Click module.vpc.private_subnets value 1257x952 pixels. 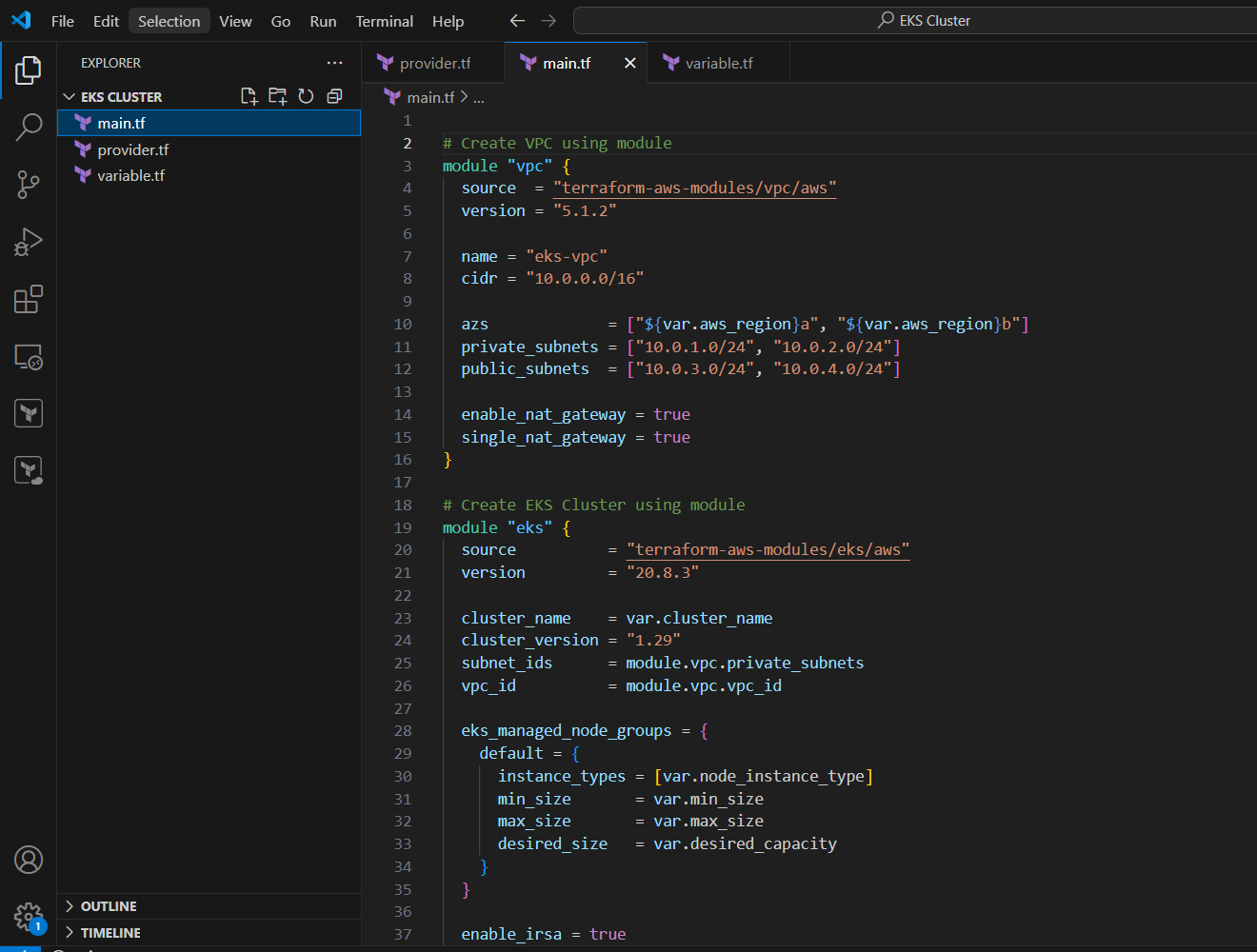pos(745,663)
